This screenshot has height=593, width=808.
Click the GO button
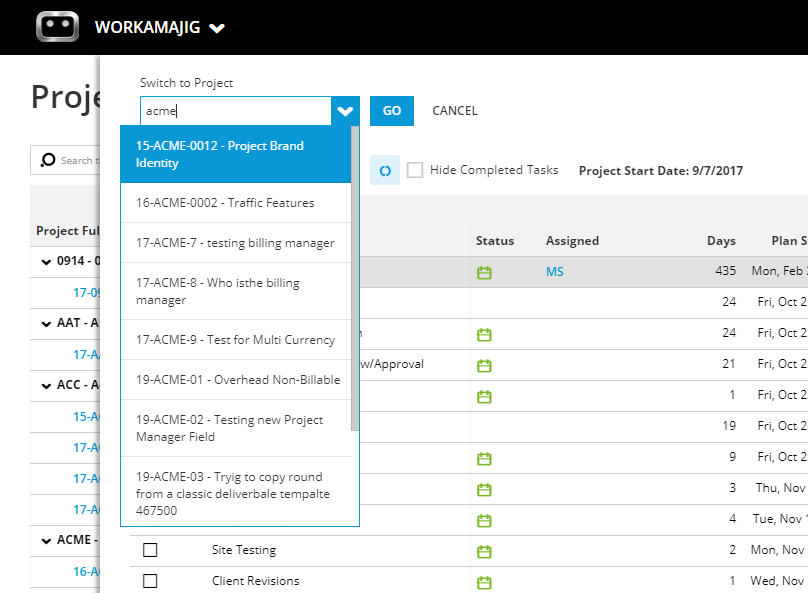[x=391, y=111]
